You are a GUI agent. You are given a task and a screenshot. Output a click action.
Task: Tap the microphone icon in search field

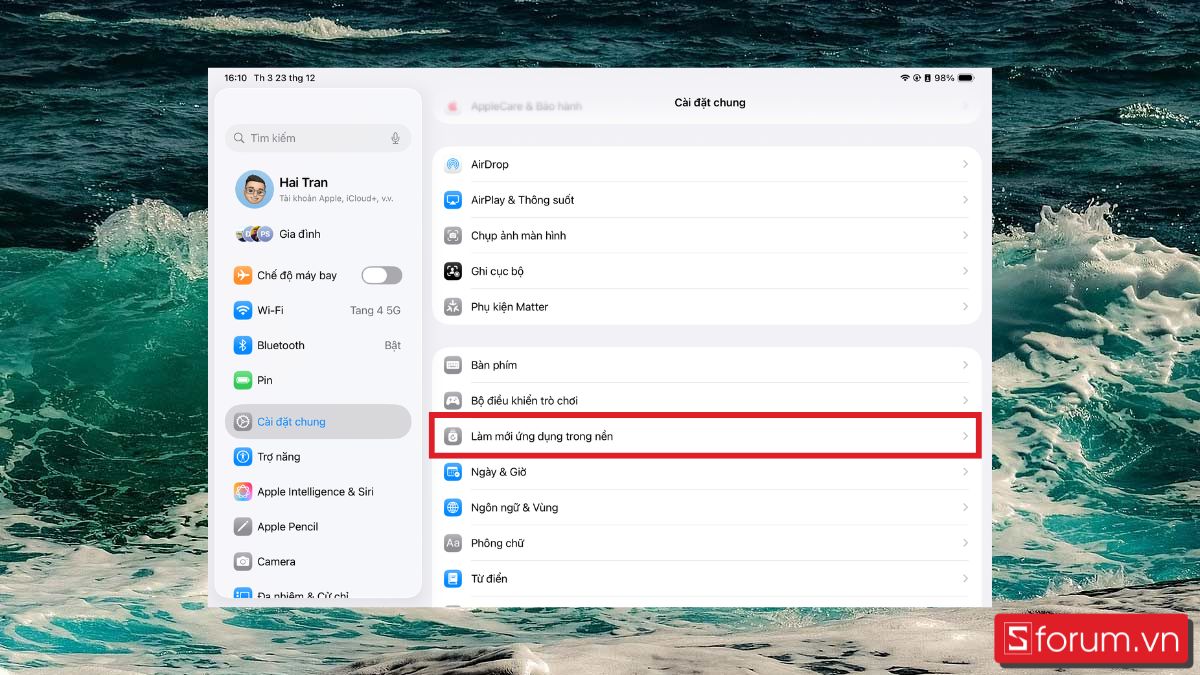click(396, 138)
